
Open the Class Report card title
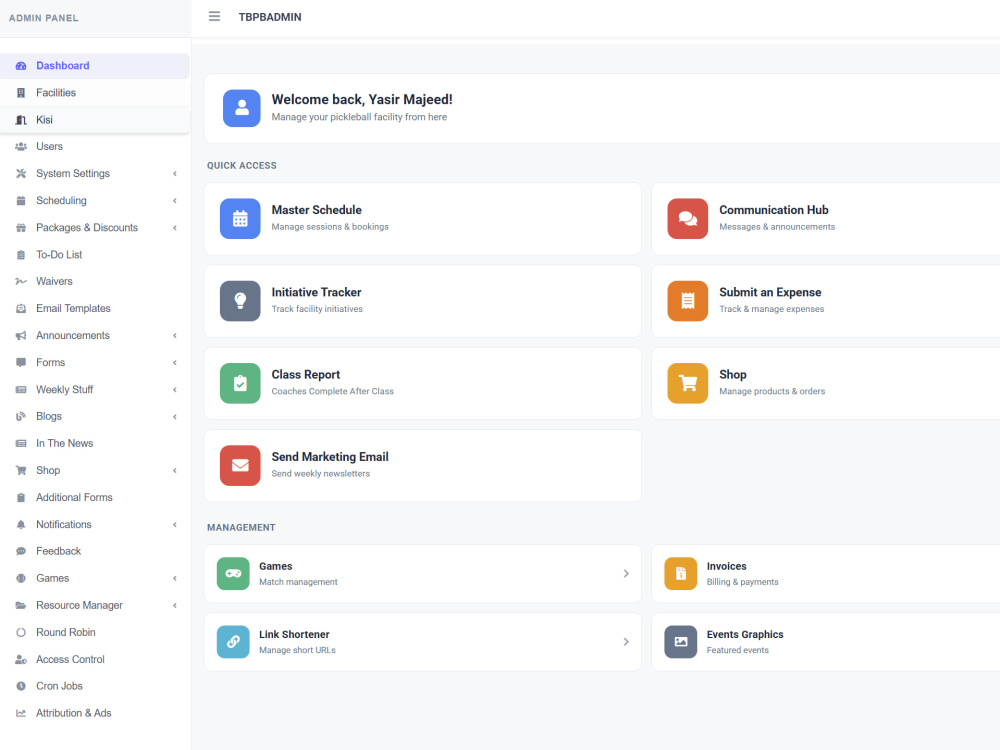click(x=305, y=374)
